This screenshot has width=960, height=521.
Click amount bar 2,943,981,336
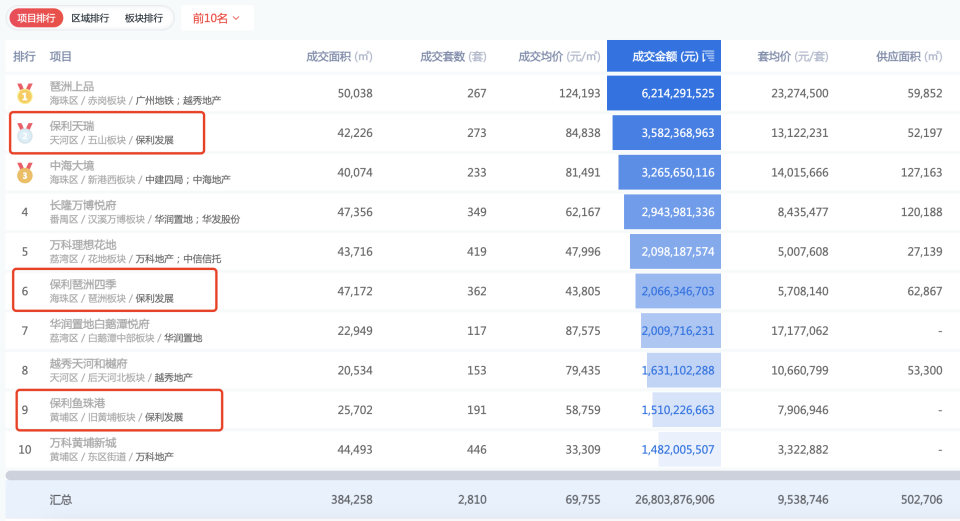coord(672,212)
